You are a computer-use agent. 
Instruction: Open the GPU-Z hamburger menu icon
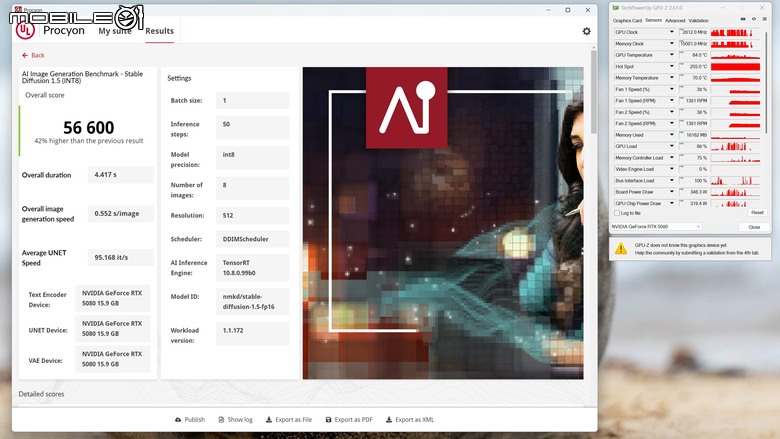pyautogui.click(x=765, y=19)
